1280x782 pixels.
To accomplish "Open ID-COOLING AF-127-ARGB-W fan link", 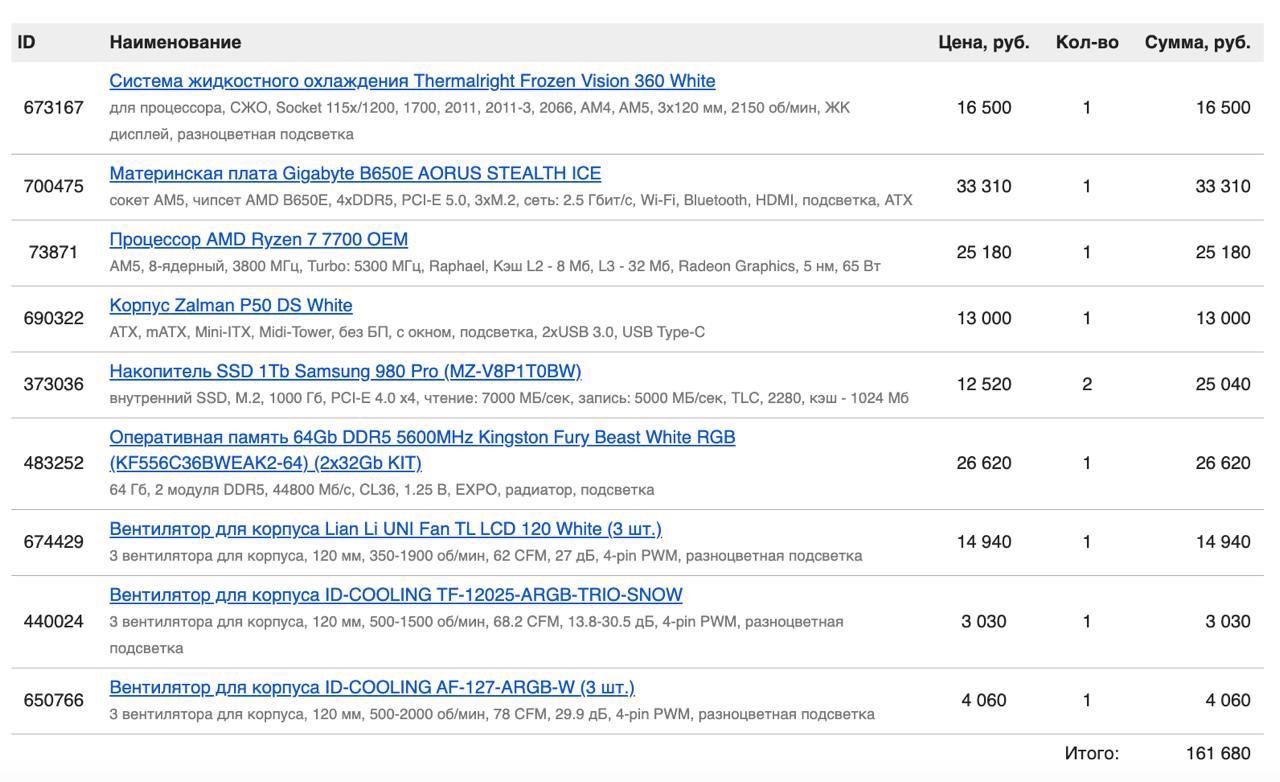I will point(372,687).
